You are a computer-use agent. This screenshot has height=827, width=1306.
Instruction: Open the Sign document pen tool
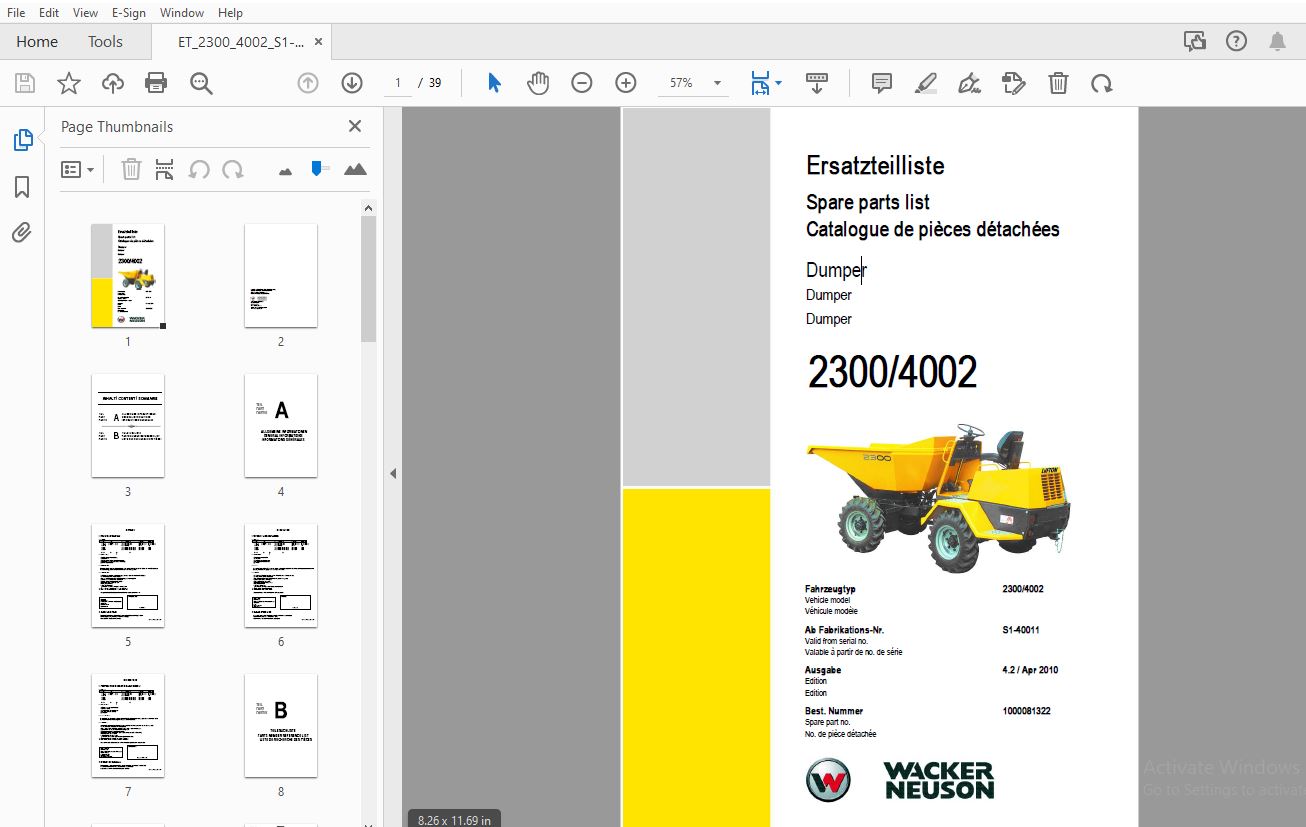[970, 83]
